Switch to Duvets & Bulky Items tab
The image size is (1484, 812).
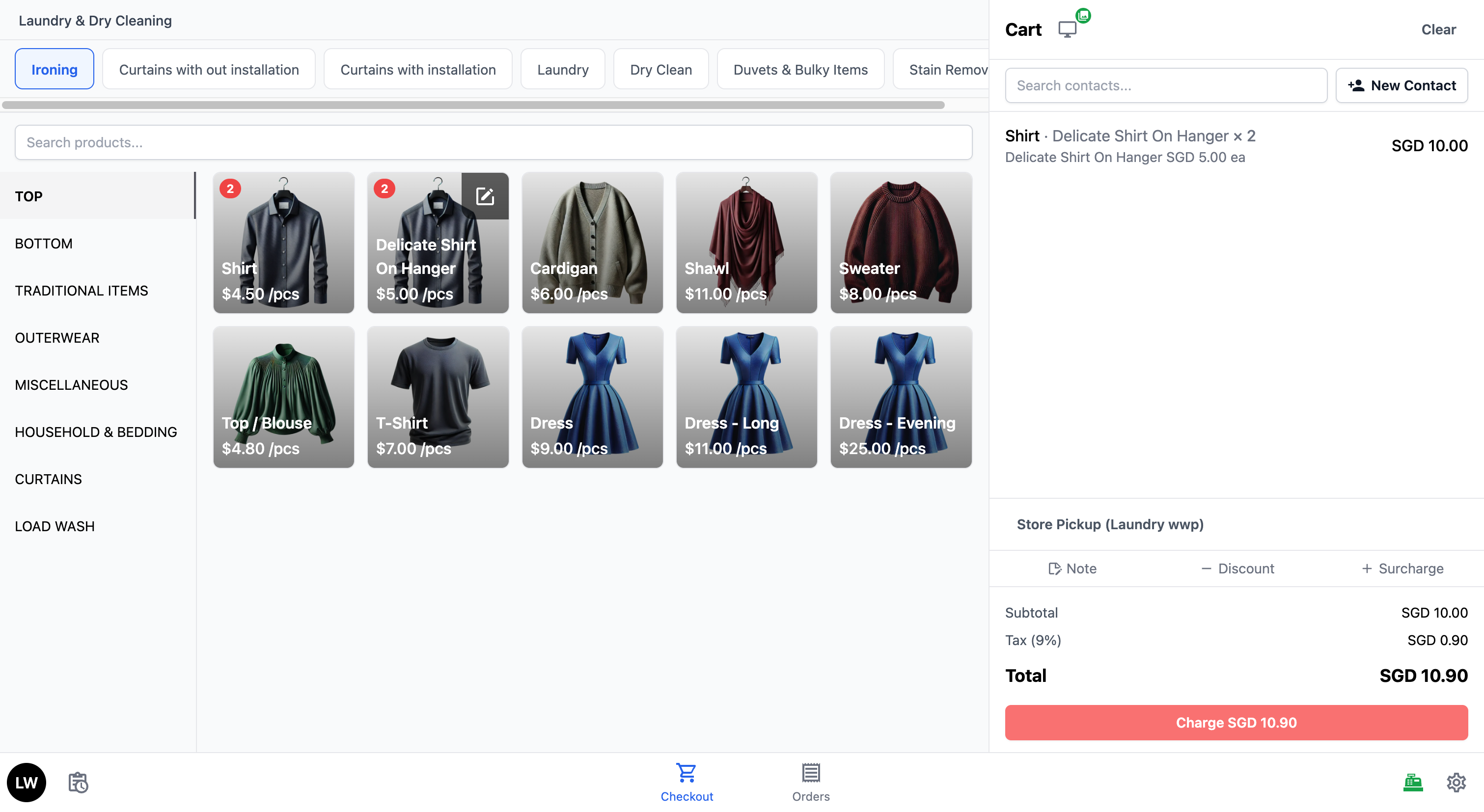click(799, 70)
